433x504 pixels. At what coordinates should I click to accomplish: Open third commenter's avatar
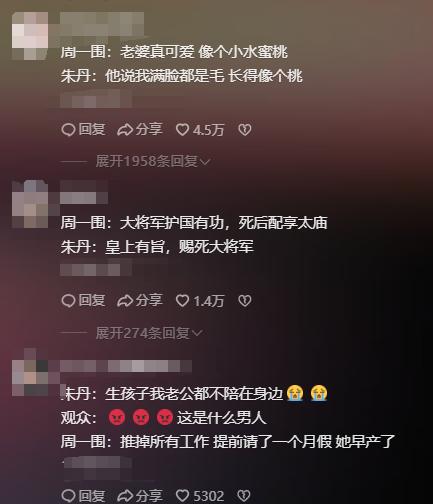pyautogui.click(x=30, y=372)
